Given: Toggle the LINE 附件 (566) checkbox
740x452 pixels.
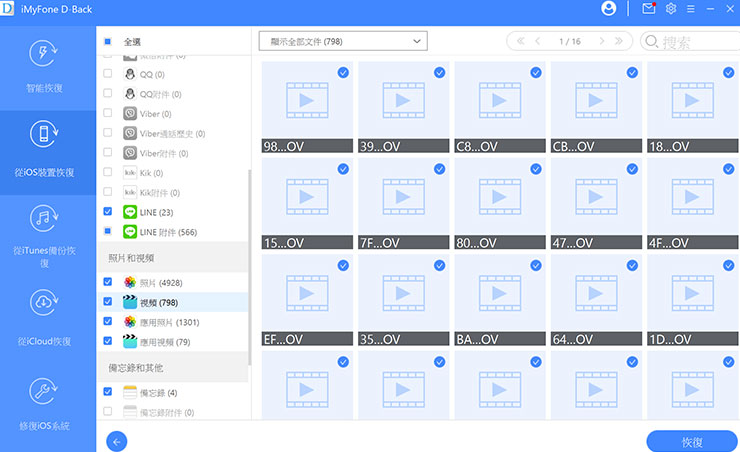Looking at the screenshot, I should (x=108, y=231).
